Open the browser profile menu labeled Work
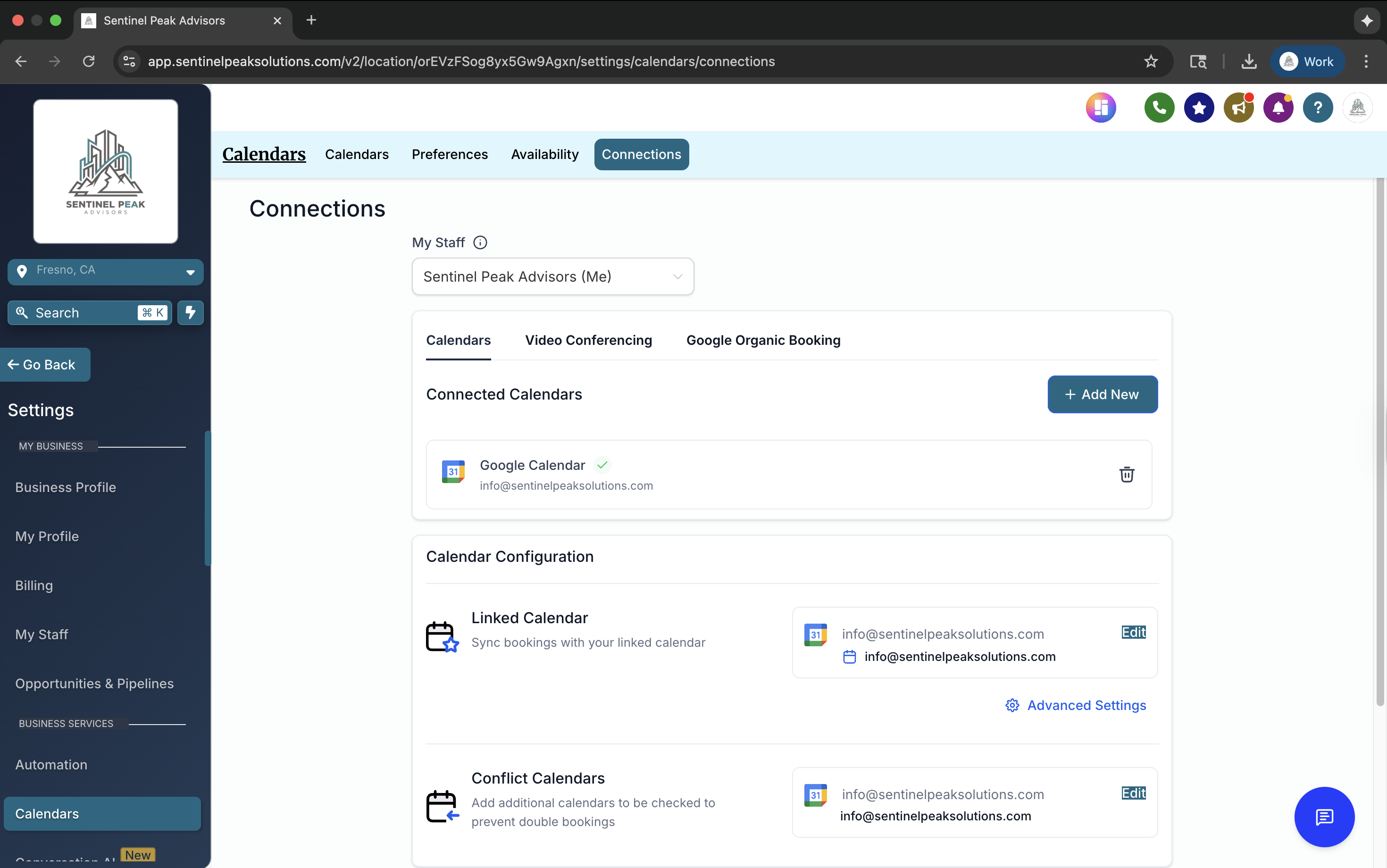This screenshot has width=1387, height=868. tap(1308, 61)
